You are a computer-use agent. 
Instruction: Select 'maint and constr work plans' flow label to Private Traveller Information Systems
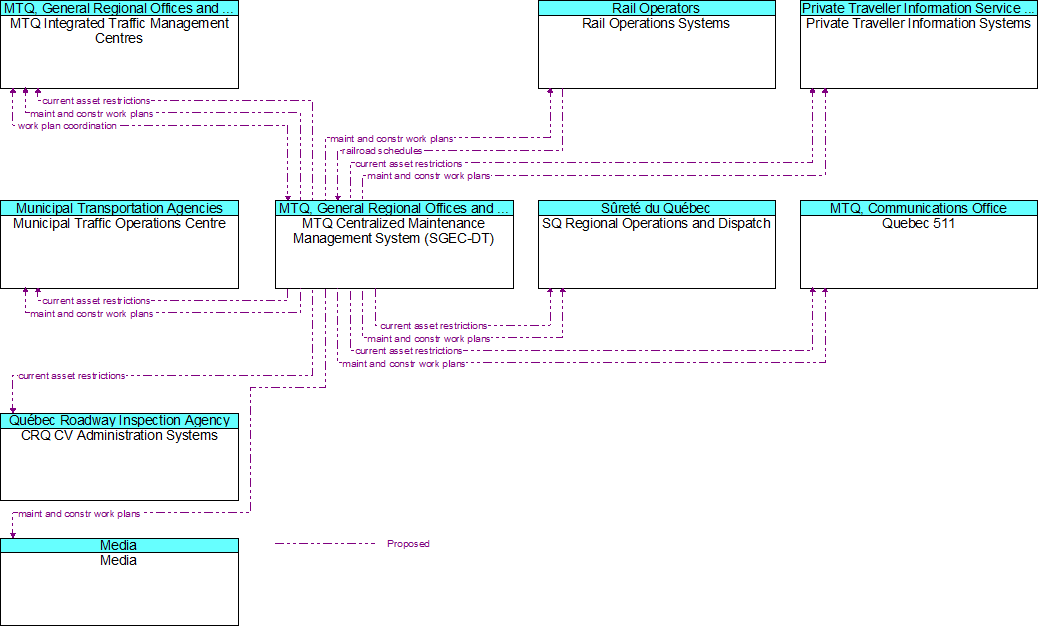tap(429, 176)
